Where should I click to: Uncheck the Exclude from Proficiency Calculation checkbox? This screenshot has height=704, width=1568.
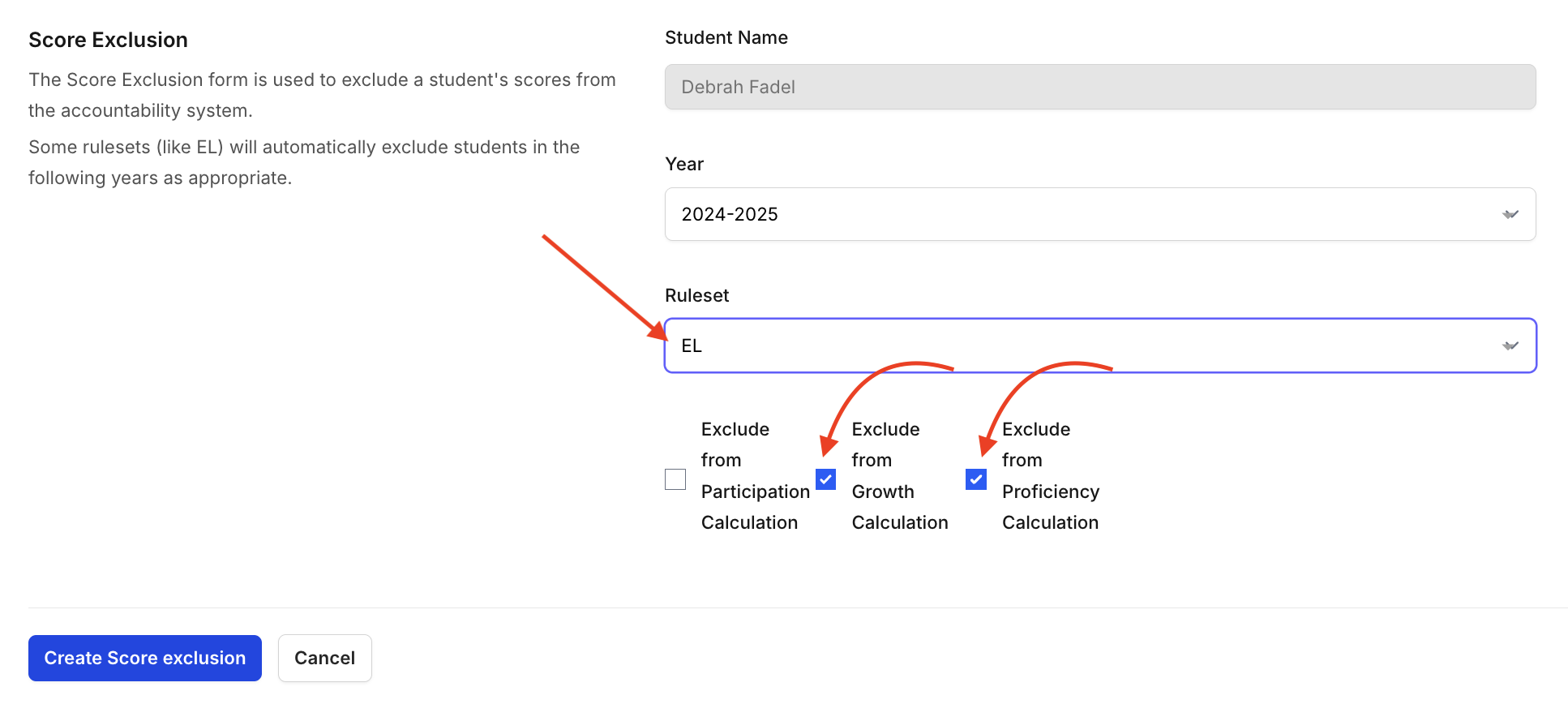click(976, 479)
